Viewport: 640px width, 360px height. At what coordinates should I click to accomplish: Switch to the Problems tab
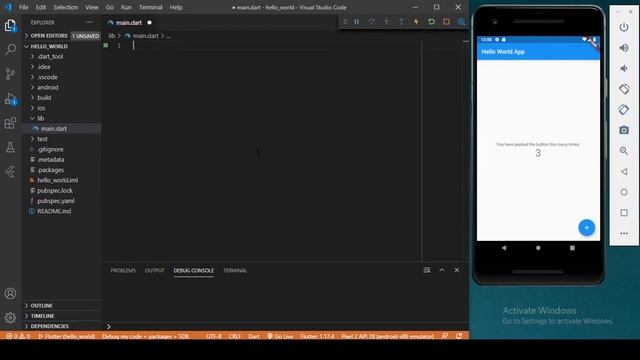point(123,270)
